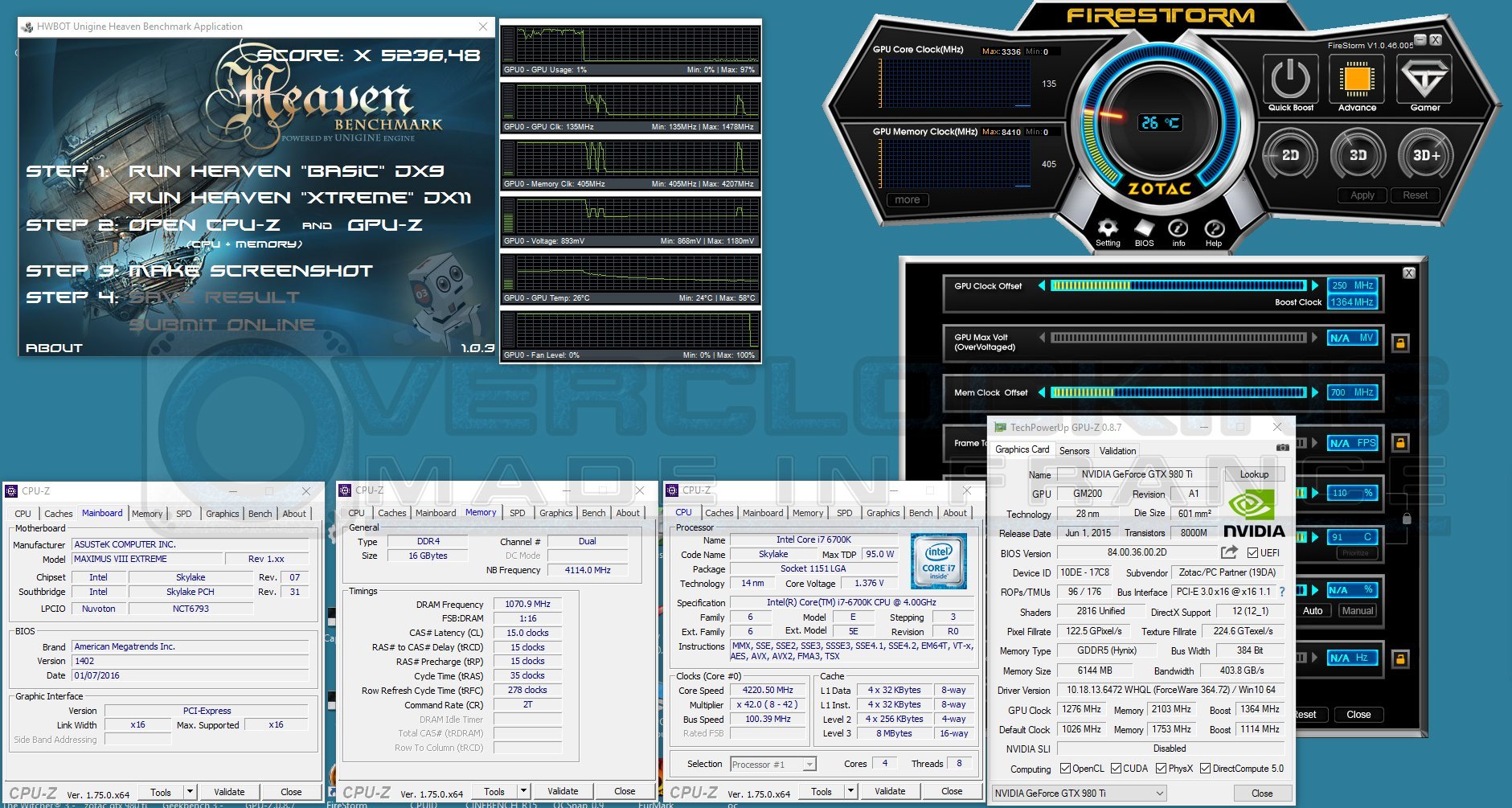Click 'RUN HEAVEN "XTREME" DX11' in HWBOT
The height and width of the screenshot is (808, 1512).
pyautogui.click(x=300, y=197)
